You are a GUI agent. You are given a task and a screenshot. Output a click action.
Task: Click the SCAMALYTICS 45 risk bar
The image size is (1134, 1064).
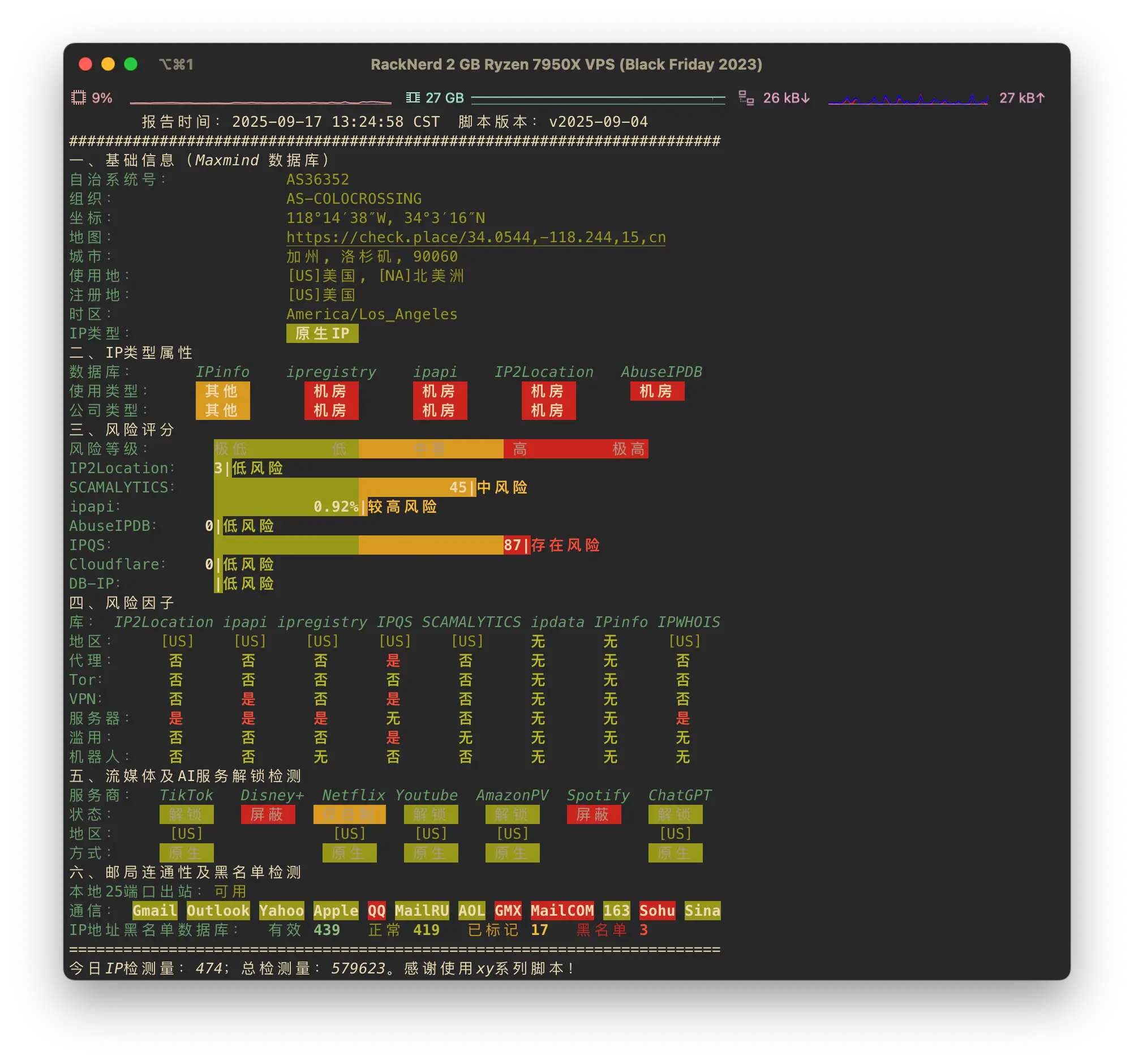tap(345, 487)
